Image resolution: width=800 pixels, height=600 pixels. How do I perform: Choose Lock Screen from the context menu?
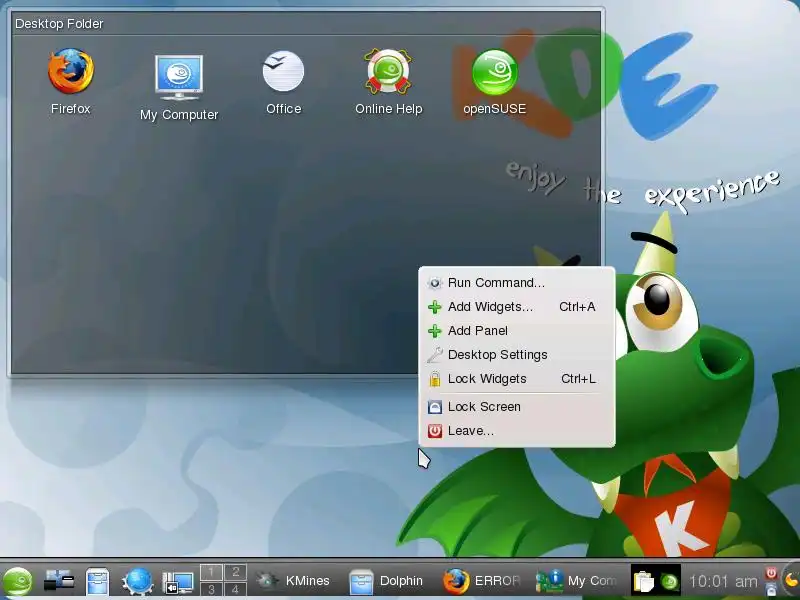tap(517, 407)
